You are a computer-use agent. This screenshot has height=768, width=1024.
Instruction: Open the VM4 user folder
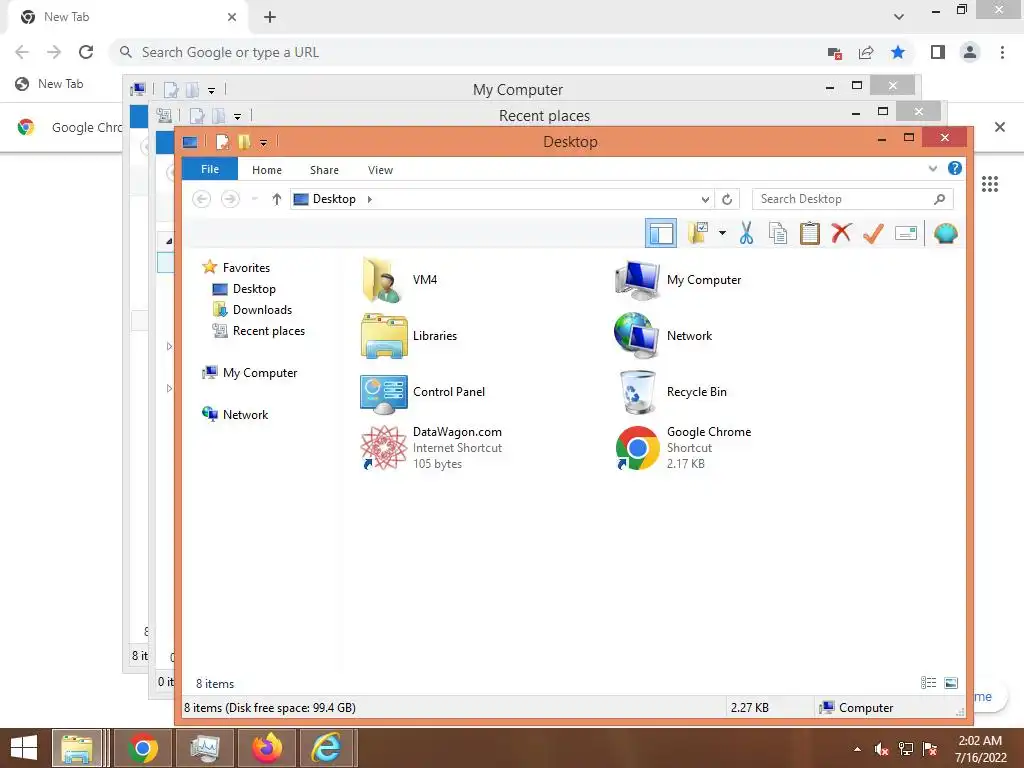pyautogui.click(x=381, y=280)
